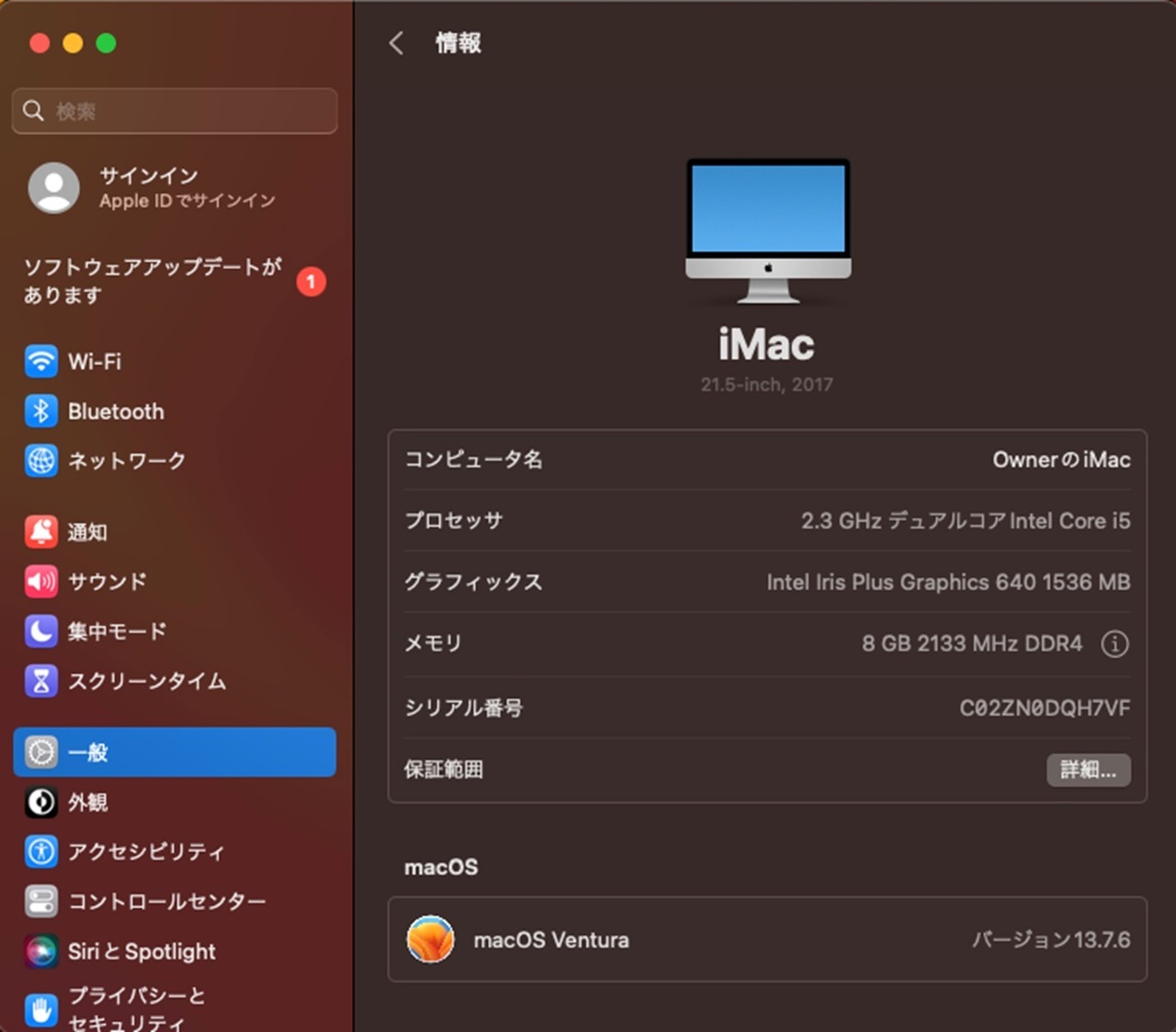This screenshot has height=1032, width=1176.
Task: Close the settings window red button
Action: coord(40,43)
